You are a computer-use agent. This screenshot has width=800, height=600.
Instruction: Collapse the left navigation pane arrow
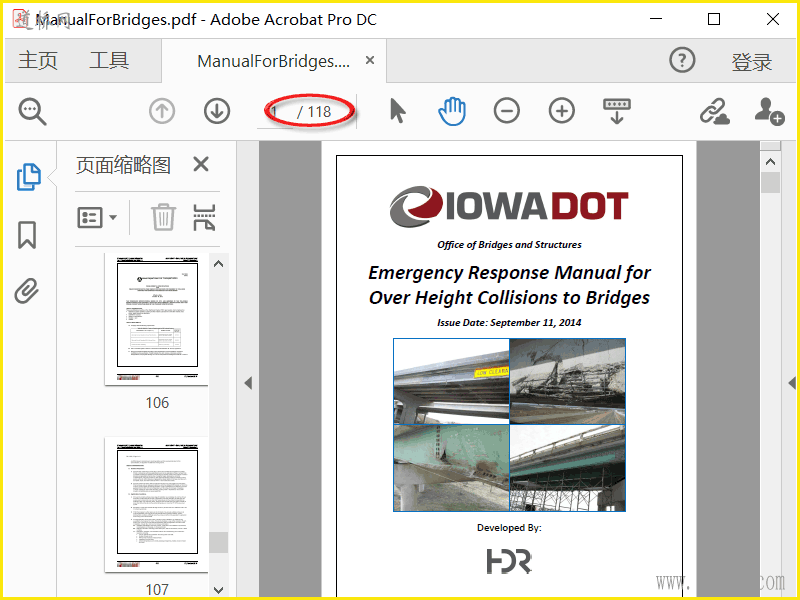click(248, 383)
